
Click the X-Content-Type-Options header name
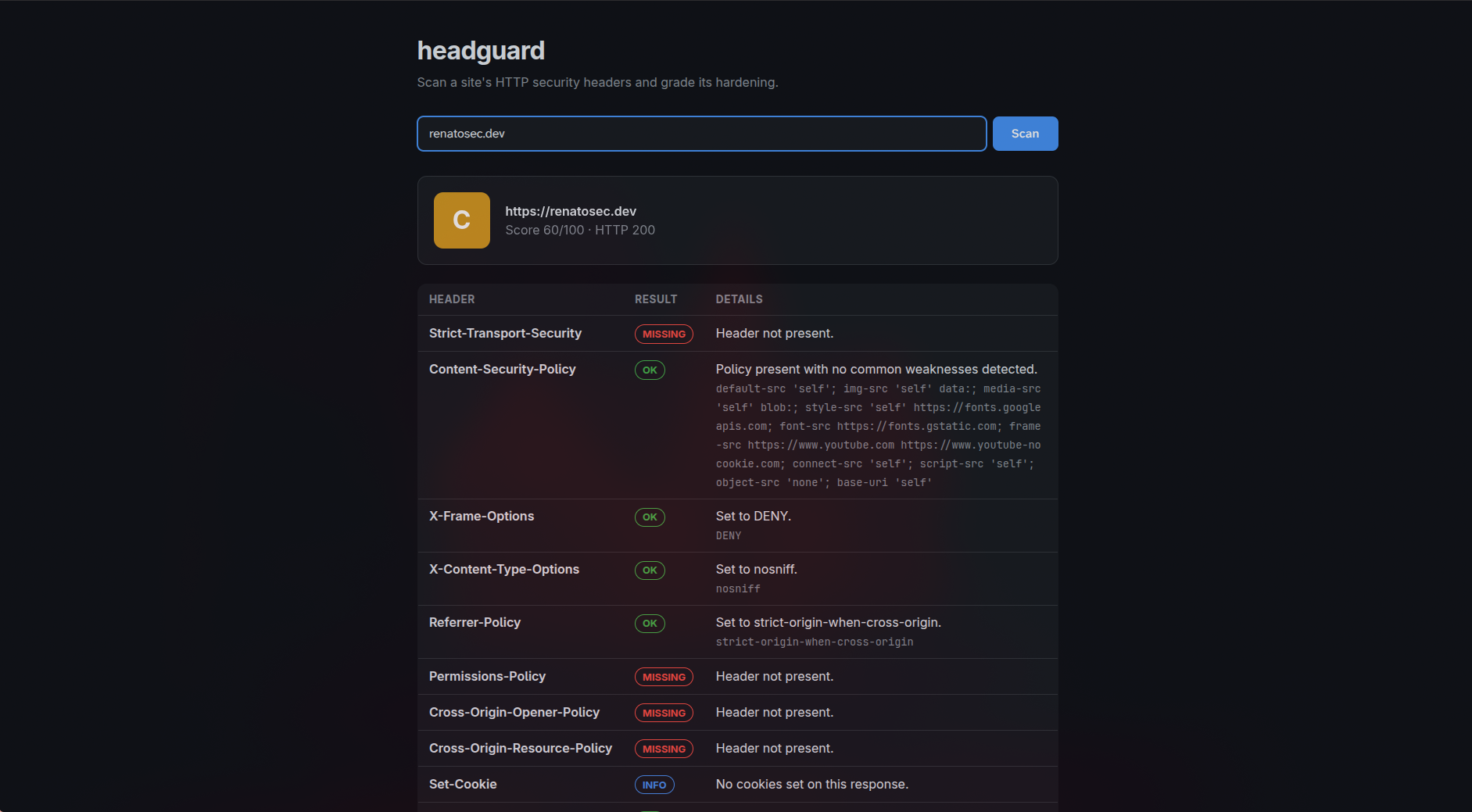point(504,569)
